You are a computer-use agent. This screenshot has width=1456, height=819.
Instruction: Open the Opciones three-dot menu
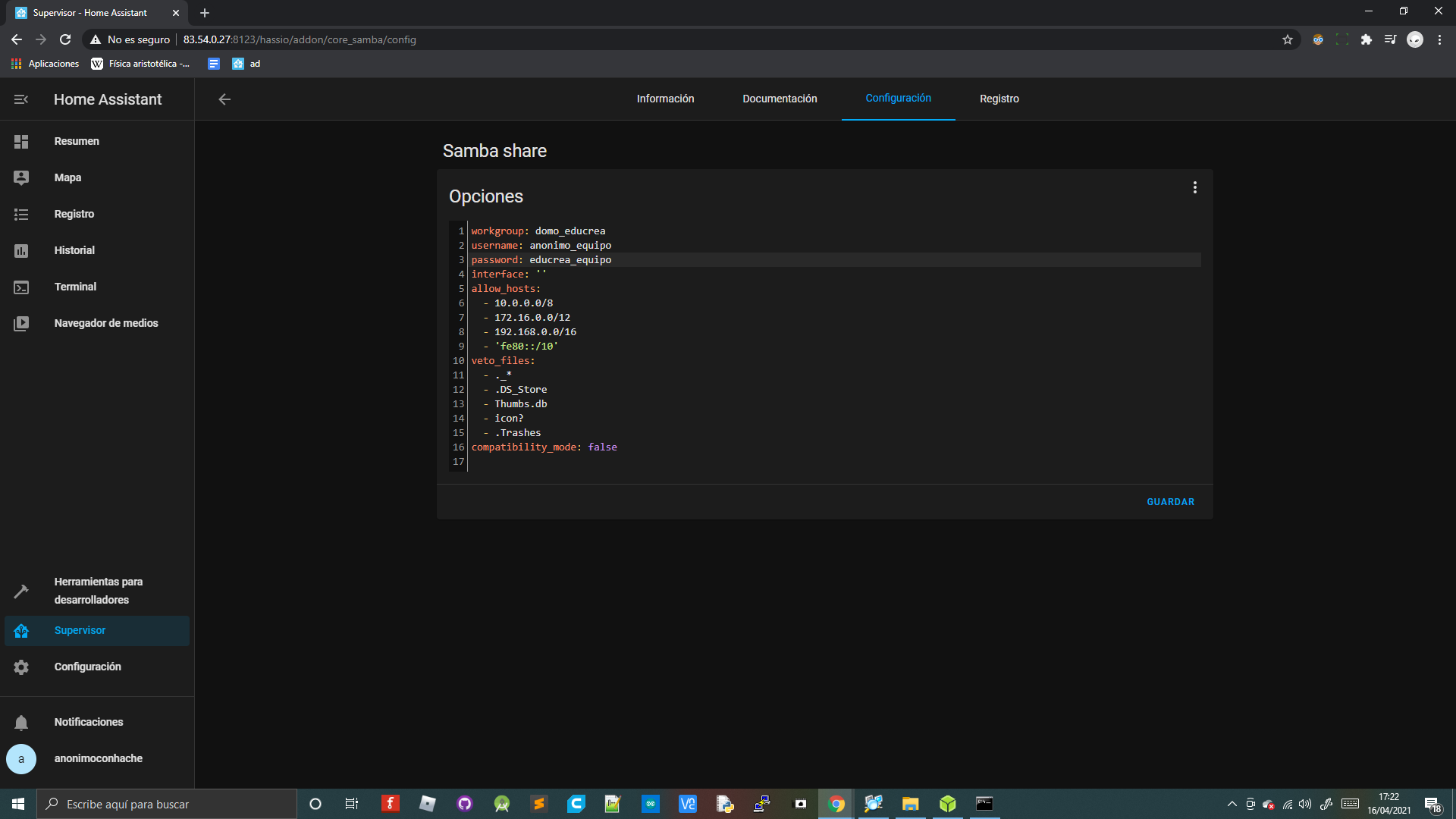pyautogui.click(x=1194, y=187)
